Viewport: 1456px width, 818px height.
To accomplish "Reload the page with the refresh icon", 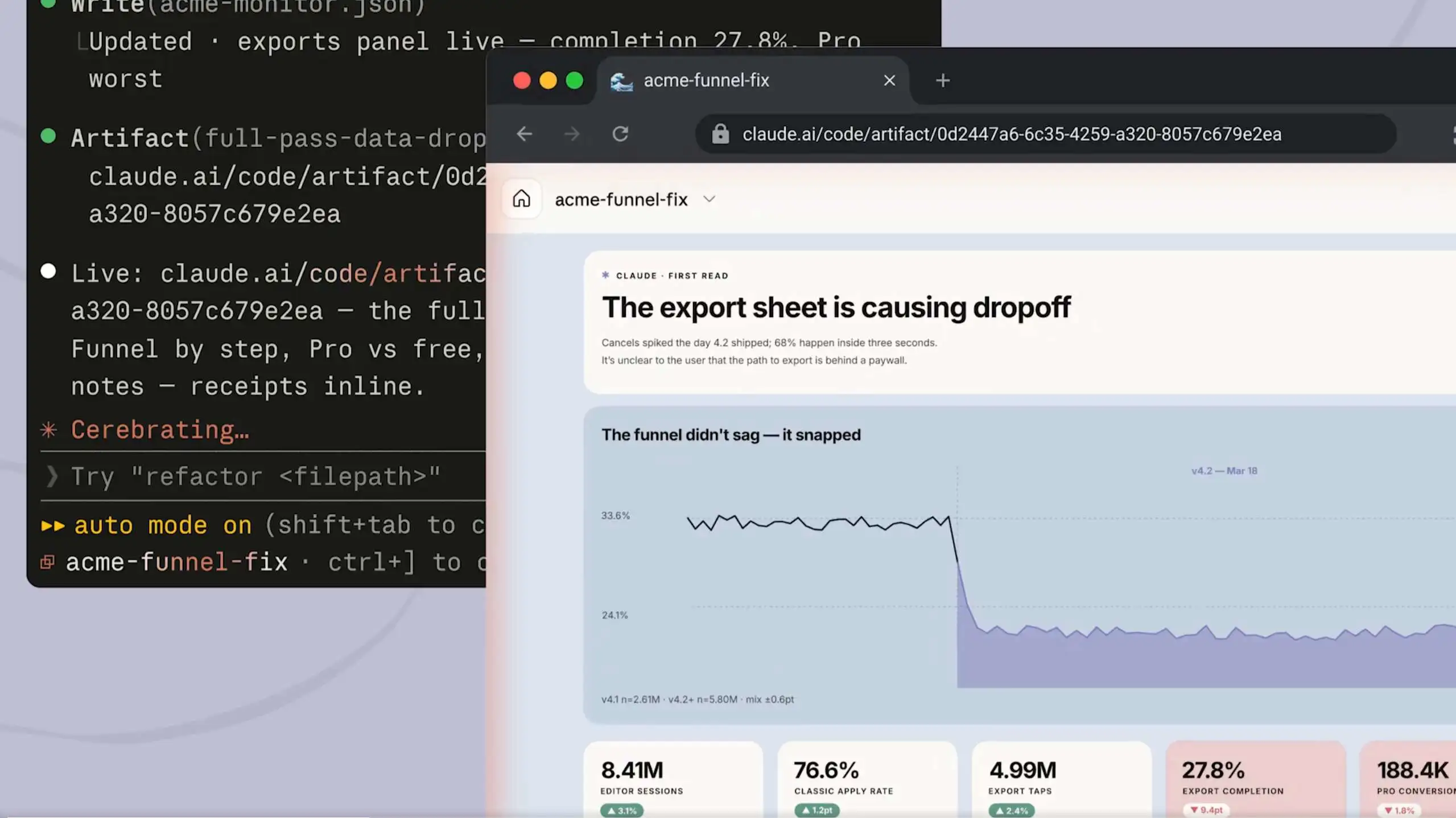I will point(620,134).
